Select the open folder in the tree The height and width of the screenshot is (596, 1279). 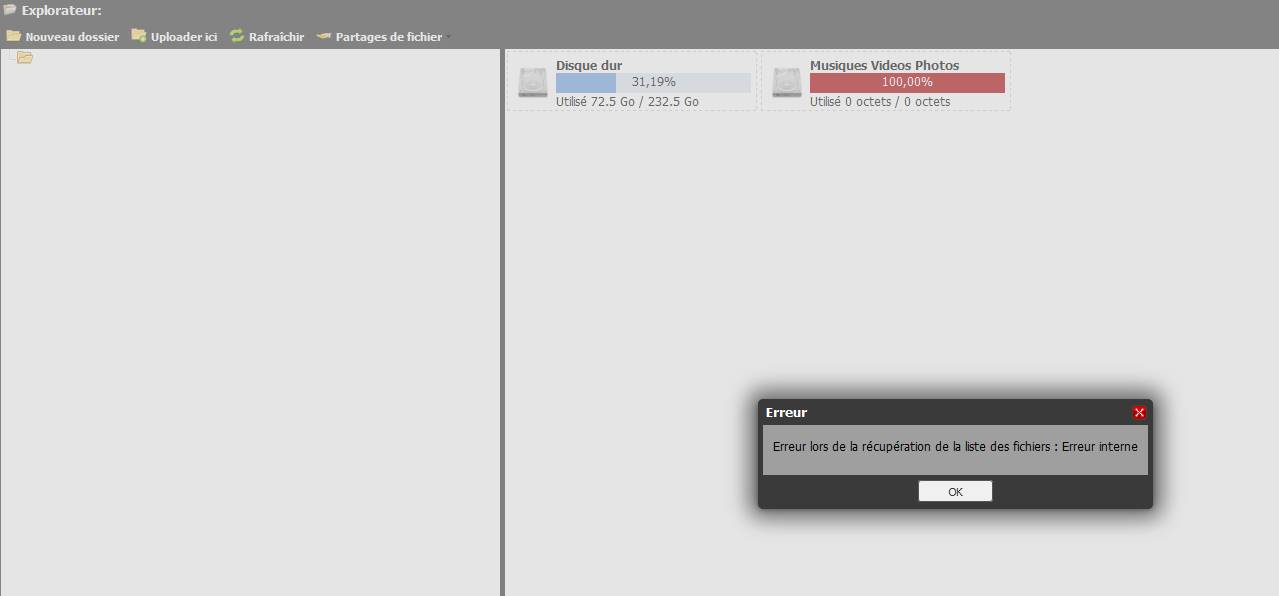tap(25, 57)
